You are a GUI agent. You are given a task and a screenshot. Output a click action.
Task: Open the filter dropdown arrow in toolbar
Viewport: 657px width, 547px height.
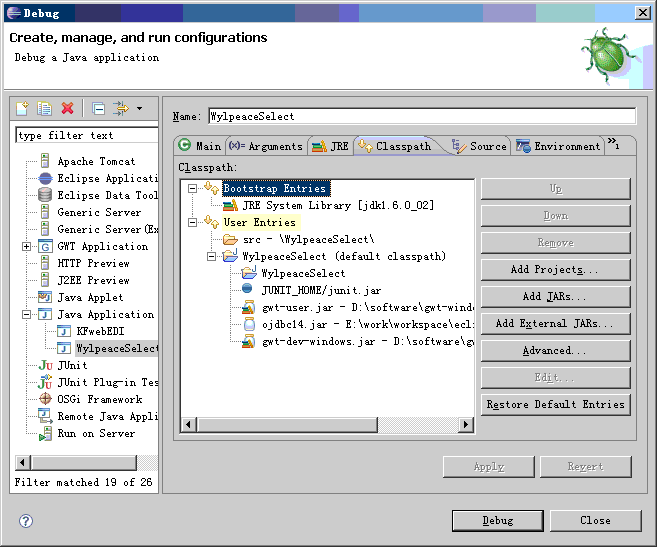[140, 109]
